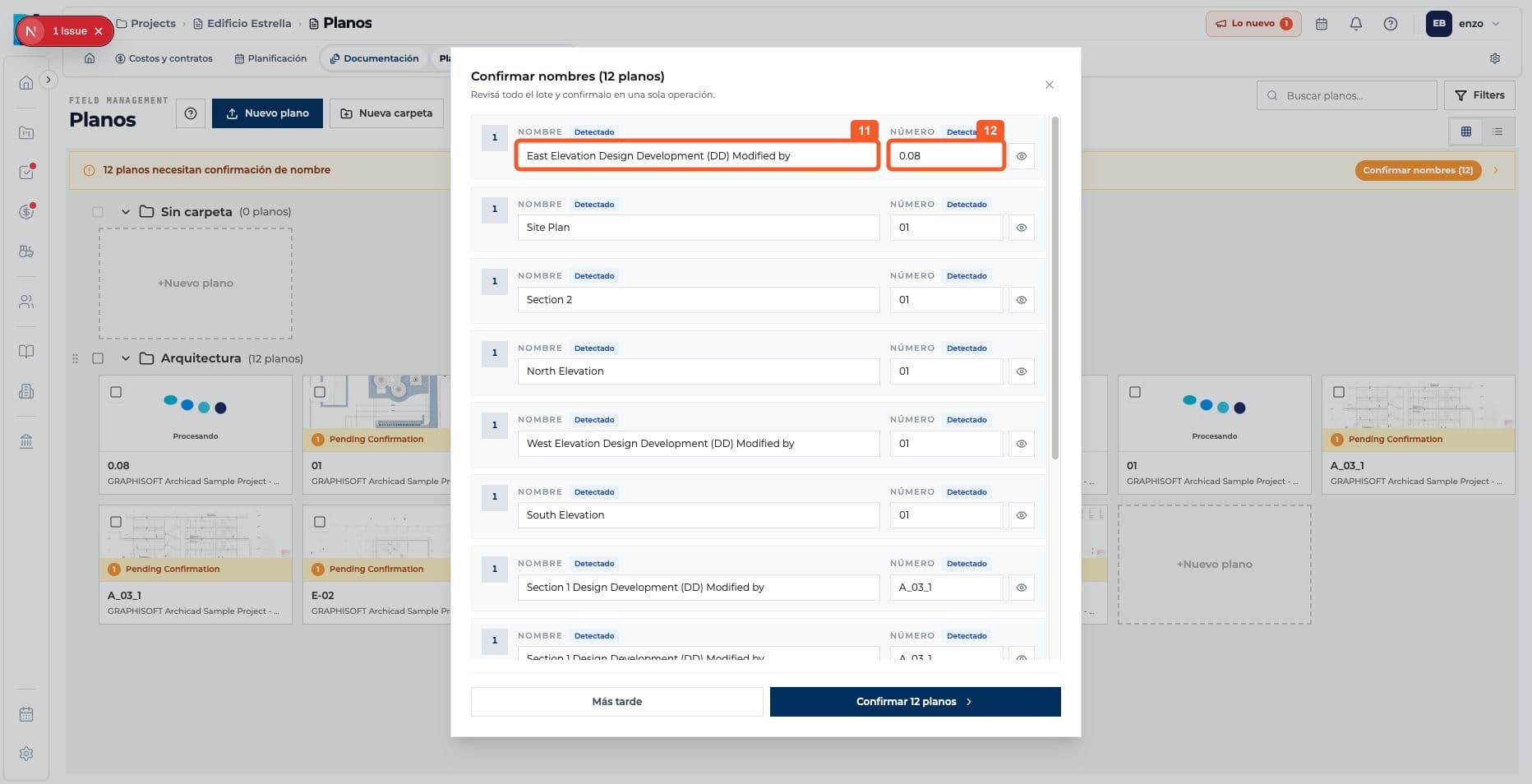
Task: Preview North Elevation with the eye icon
Action: (1021, 371)
